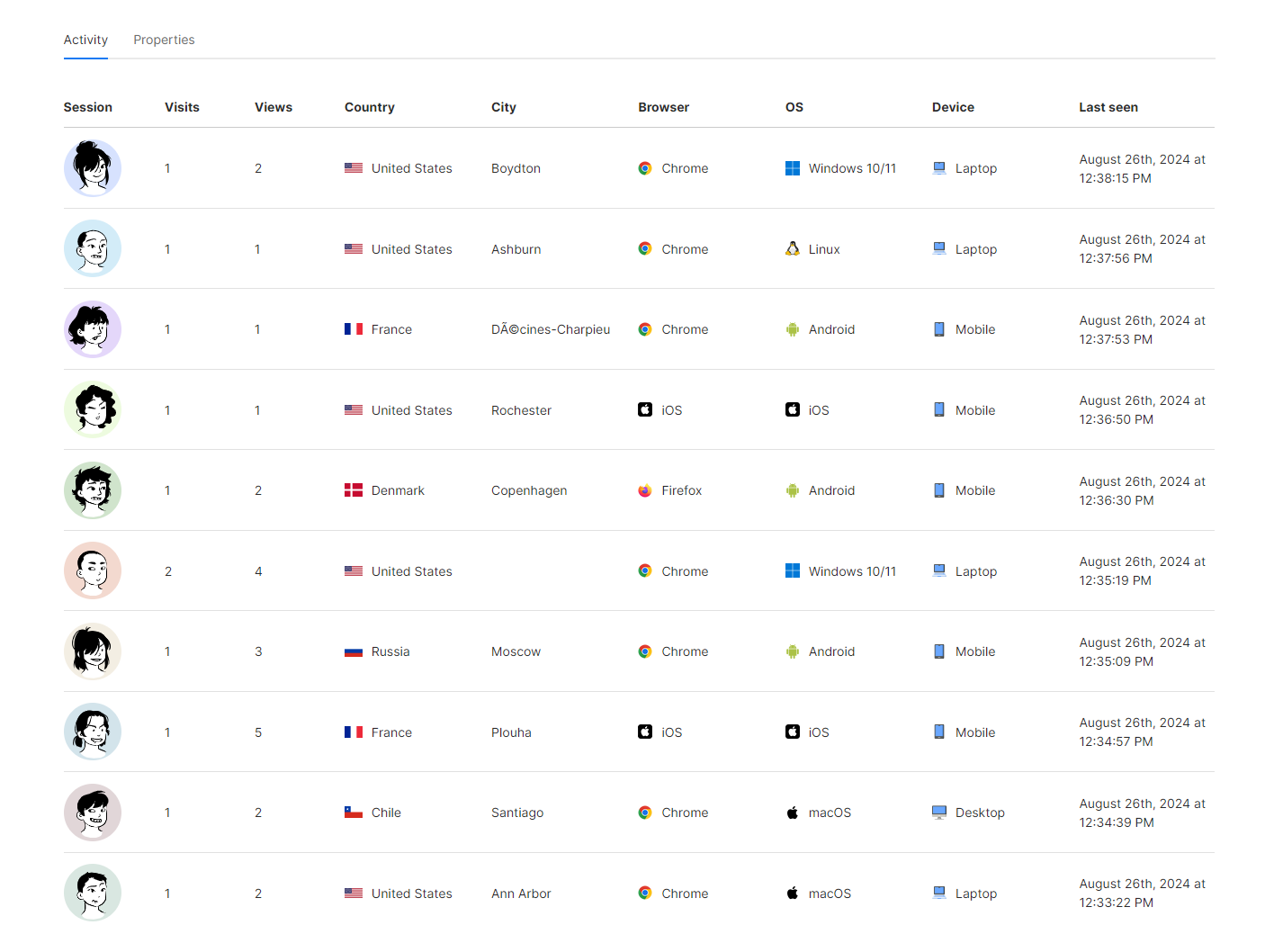
Task: Click the Firefox browser icon
Action: [x=645, y=490]
